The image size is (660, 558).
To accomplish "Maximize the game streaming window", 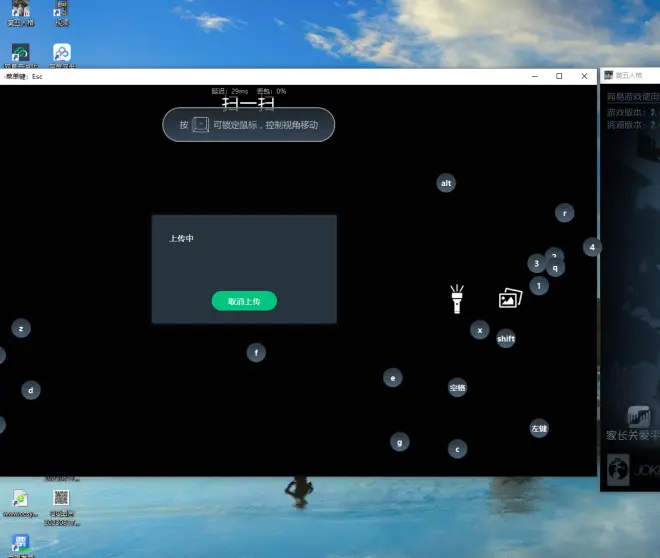I will 559,76.
